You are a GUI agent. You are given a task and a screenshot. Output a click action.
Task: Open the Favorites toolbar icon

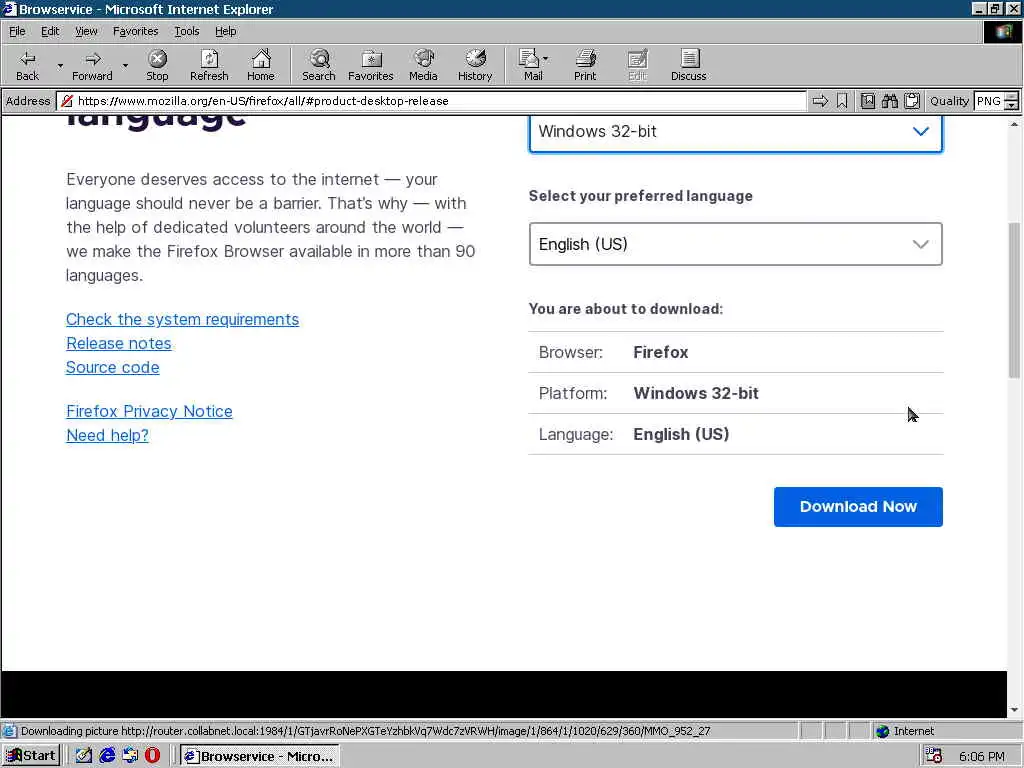371,65
